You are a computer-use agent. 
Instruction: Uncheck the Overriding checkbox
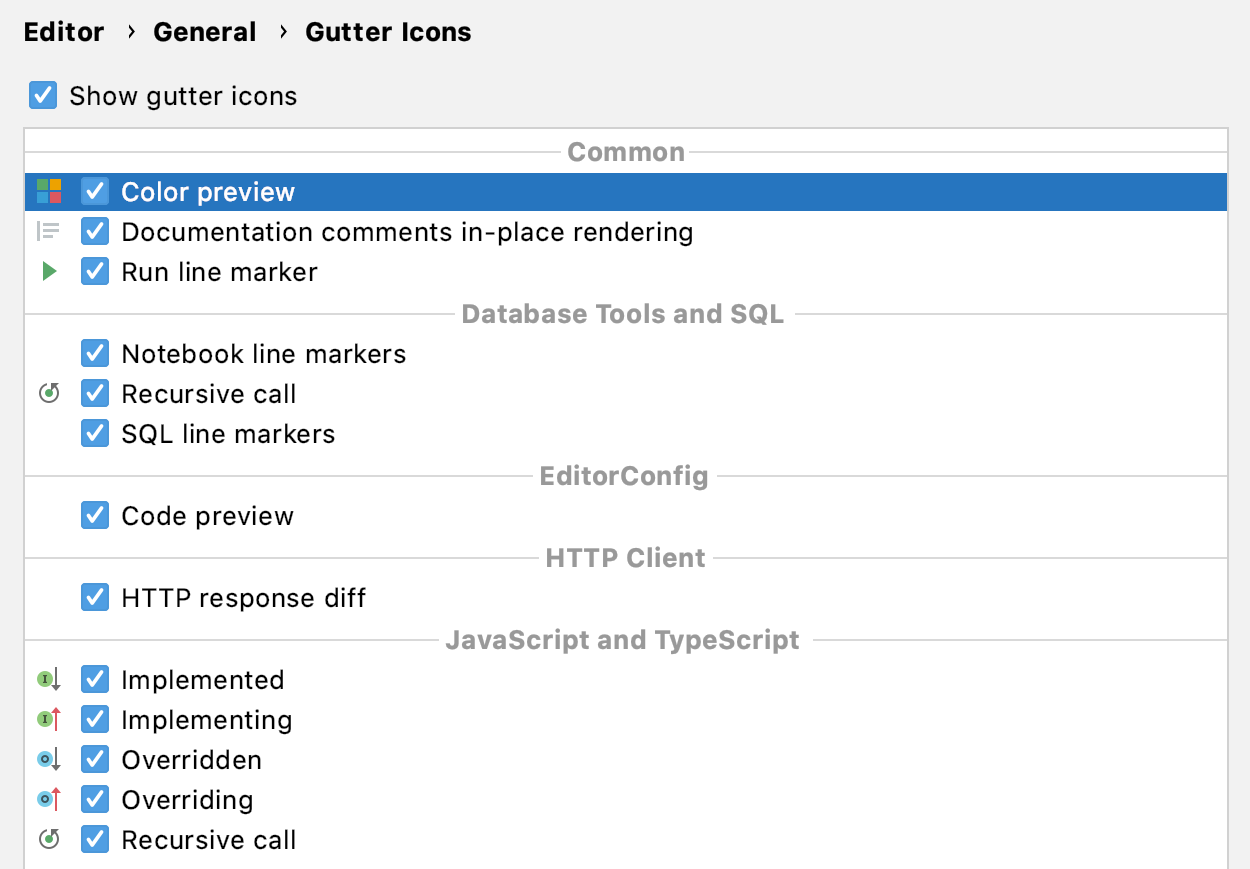point(95,799)
